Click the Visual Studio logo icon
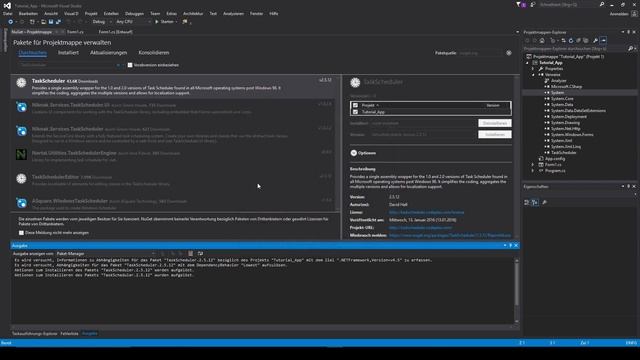Image resolution: width=640 pixels, height=360 pixels. tap(7, 5)
